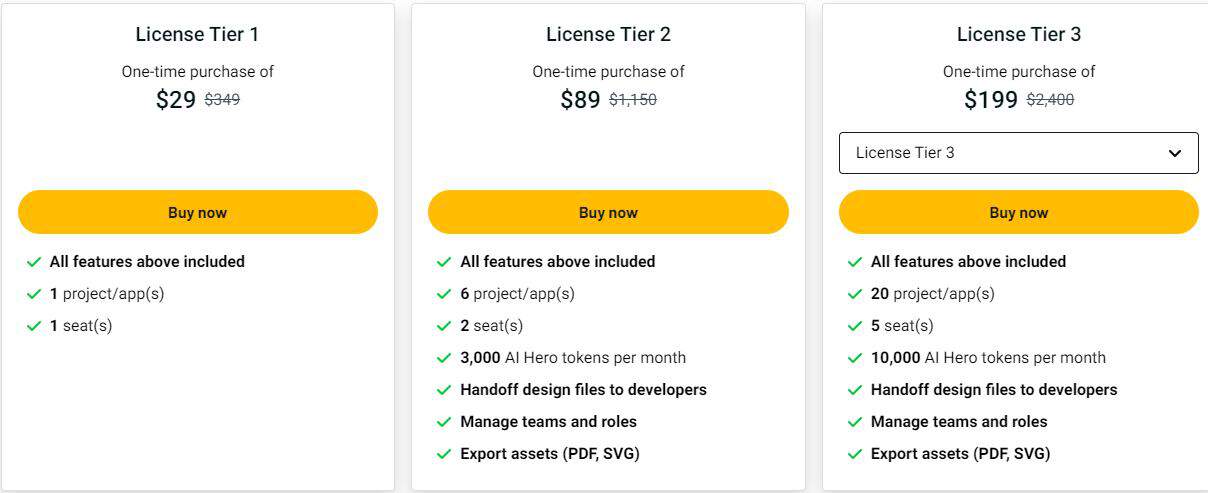This screenshot has width=1208, height=493.
Task: Click Tier 2 'Manage teams and roles'
Action: pos(548,422)
